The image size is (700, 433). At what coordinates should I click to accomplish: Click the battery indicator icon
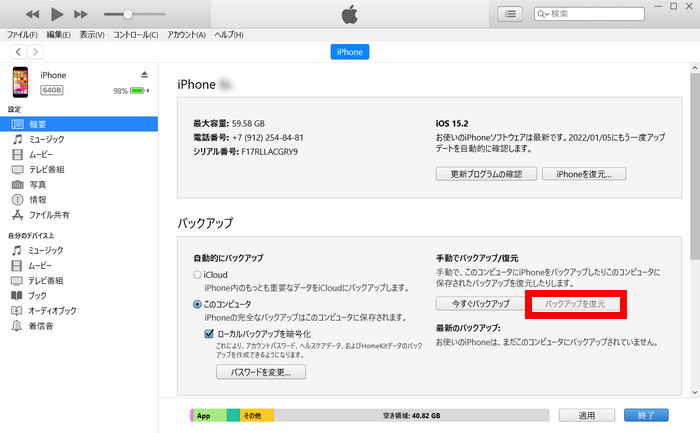point(138,91)
